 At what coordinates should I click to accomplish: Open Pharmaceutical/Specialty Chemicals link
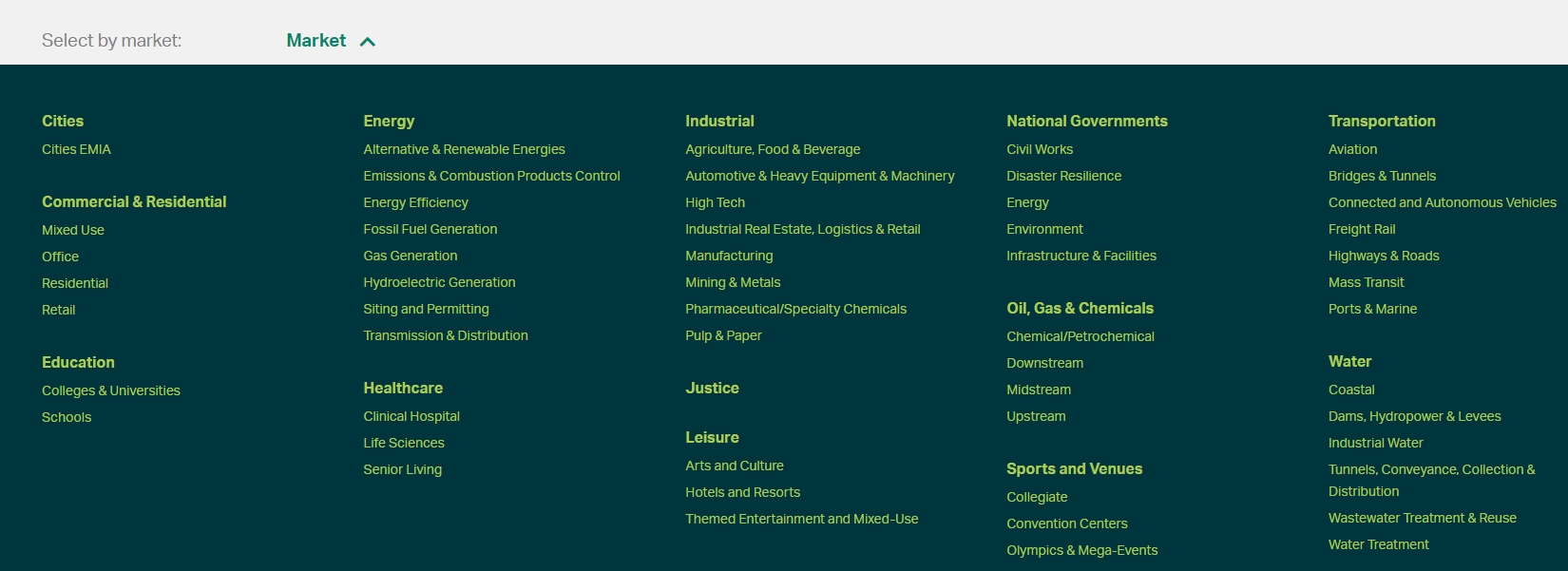point(795,309)
